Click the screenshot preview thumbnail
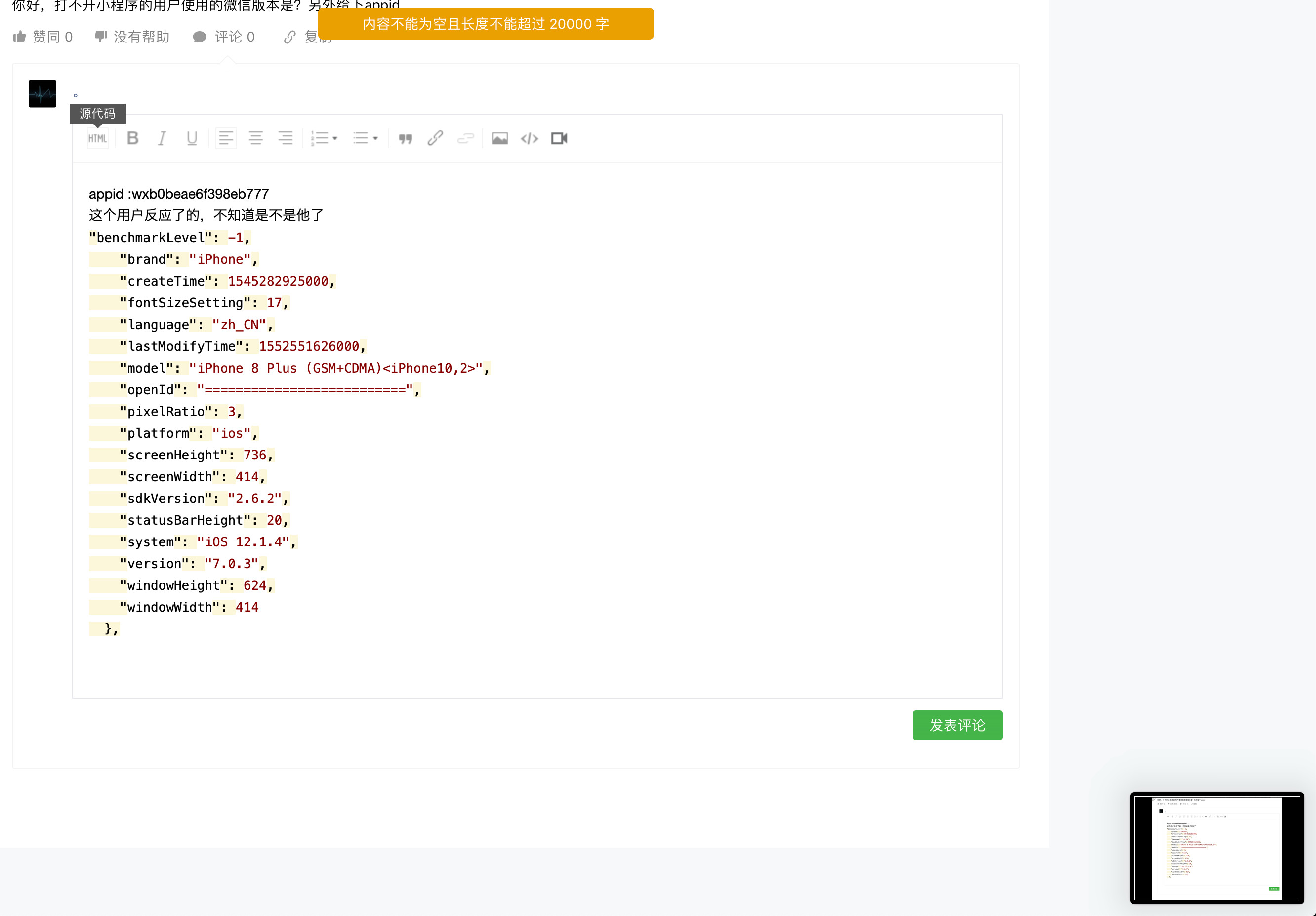 point(1216,848)
